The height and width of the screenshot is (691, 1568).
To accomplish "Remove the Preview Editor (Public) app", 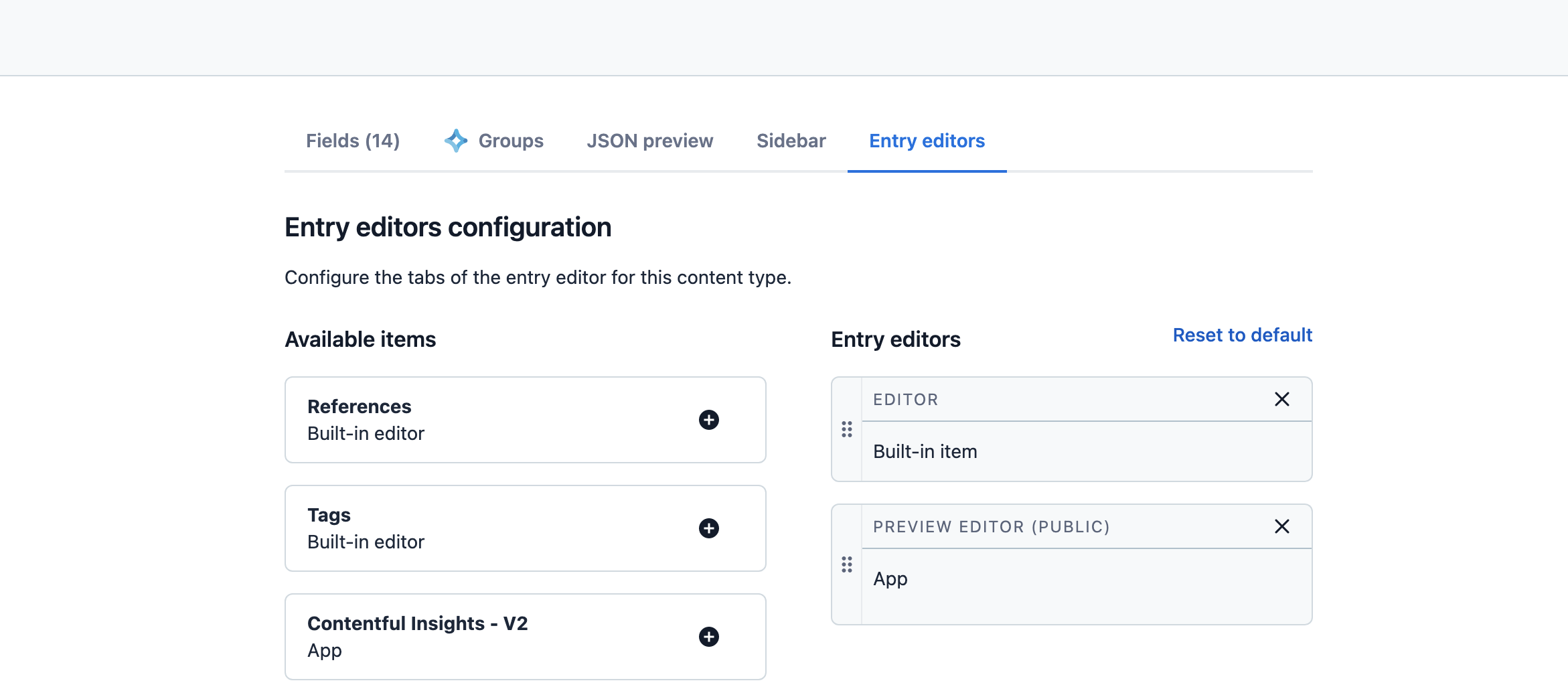I will pos(1281,527).
